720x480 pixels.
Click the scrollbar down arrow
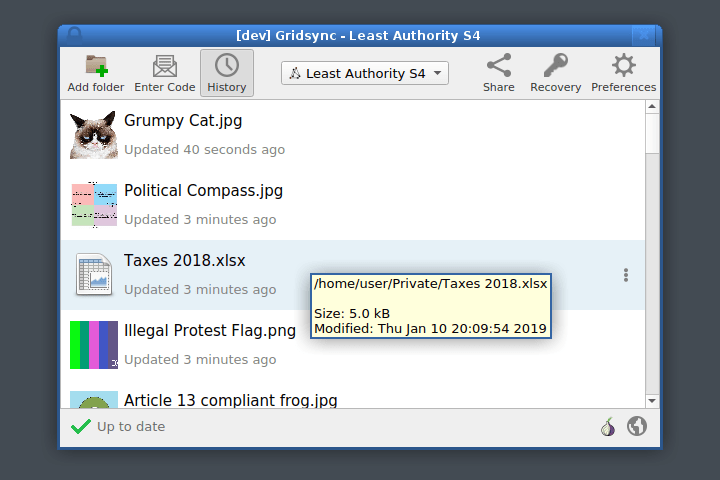652,401
